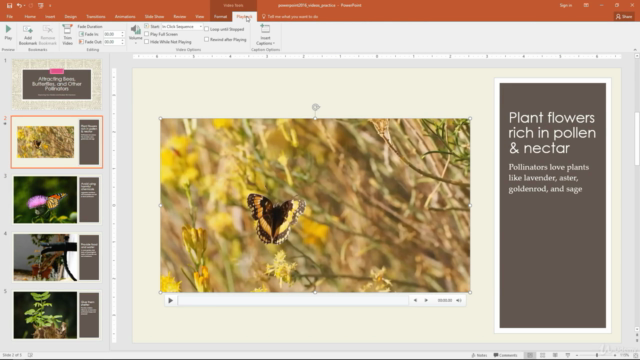Switch to Slide Sorter view
Viewport: 640px width, 360px height.
click(542, 355)
